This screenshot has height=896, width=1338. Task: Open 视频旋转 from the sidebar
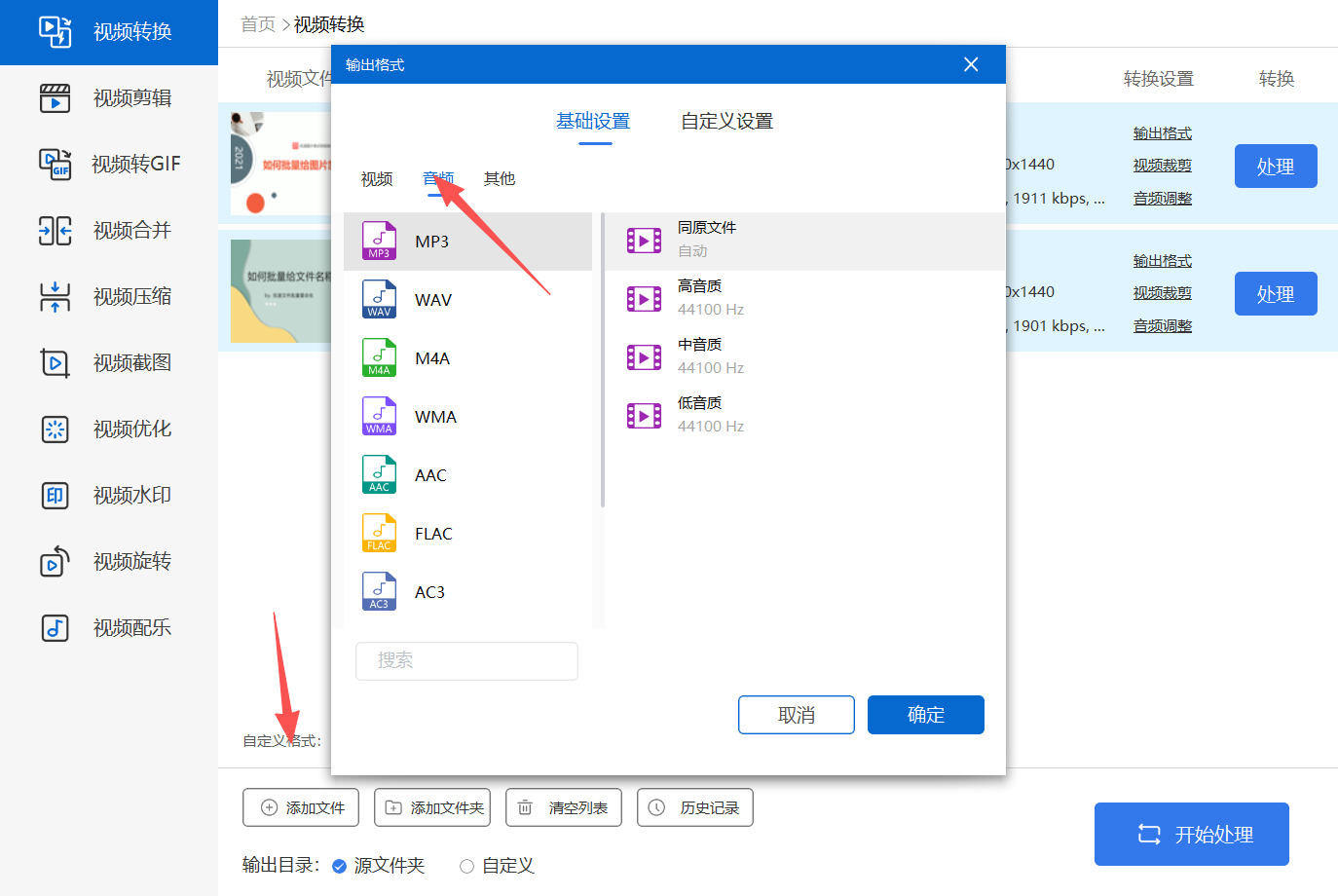point(109,561)
